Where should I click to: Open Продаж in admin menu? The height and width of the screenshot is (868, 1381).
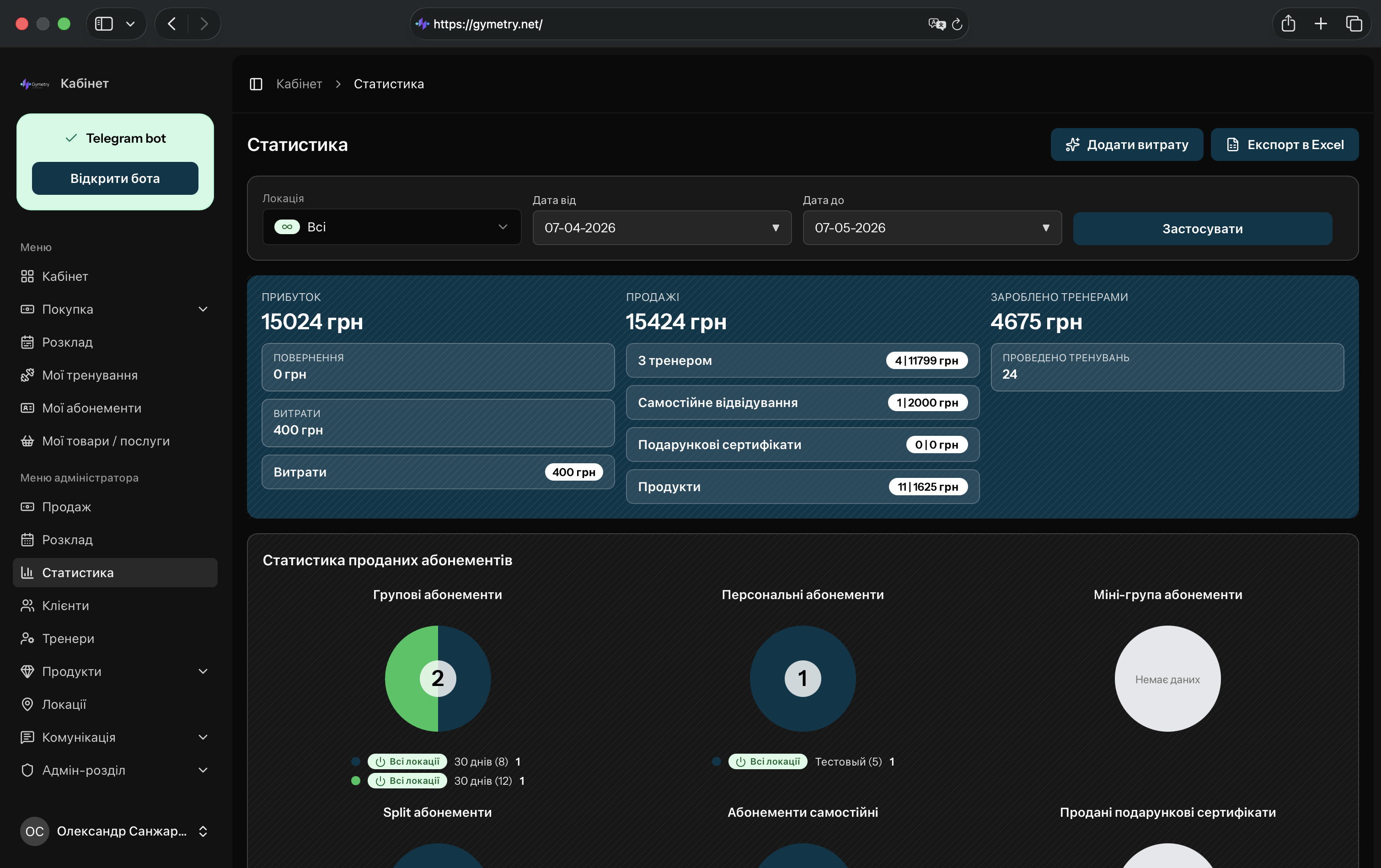[x=115, y=507]
